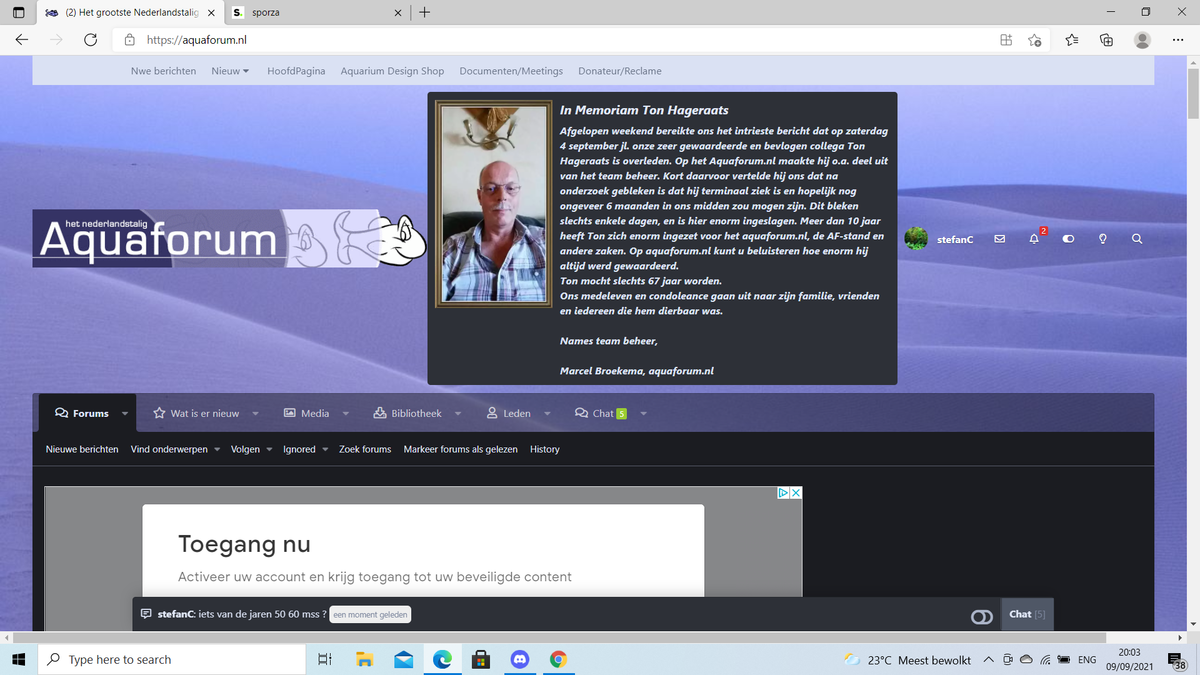
Task: Click the Windows taskbar search field
Action: pos(170,660)
